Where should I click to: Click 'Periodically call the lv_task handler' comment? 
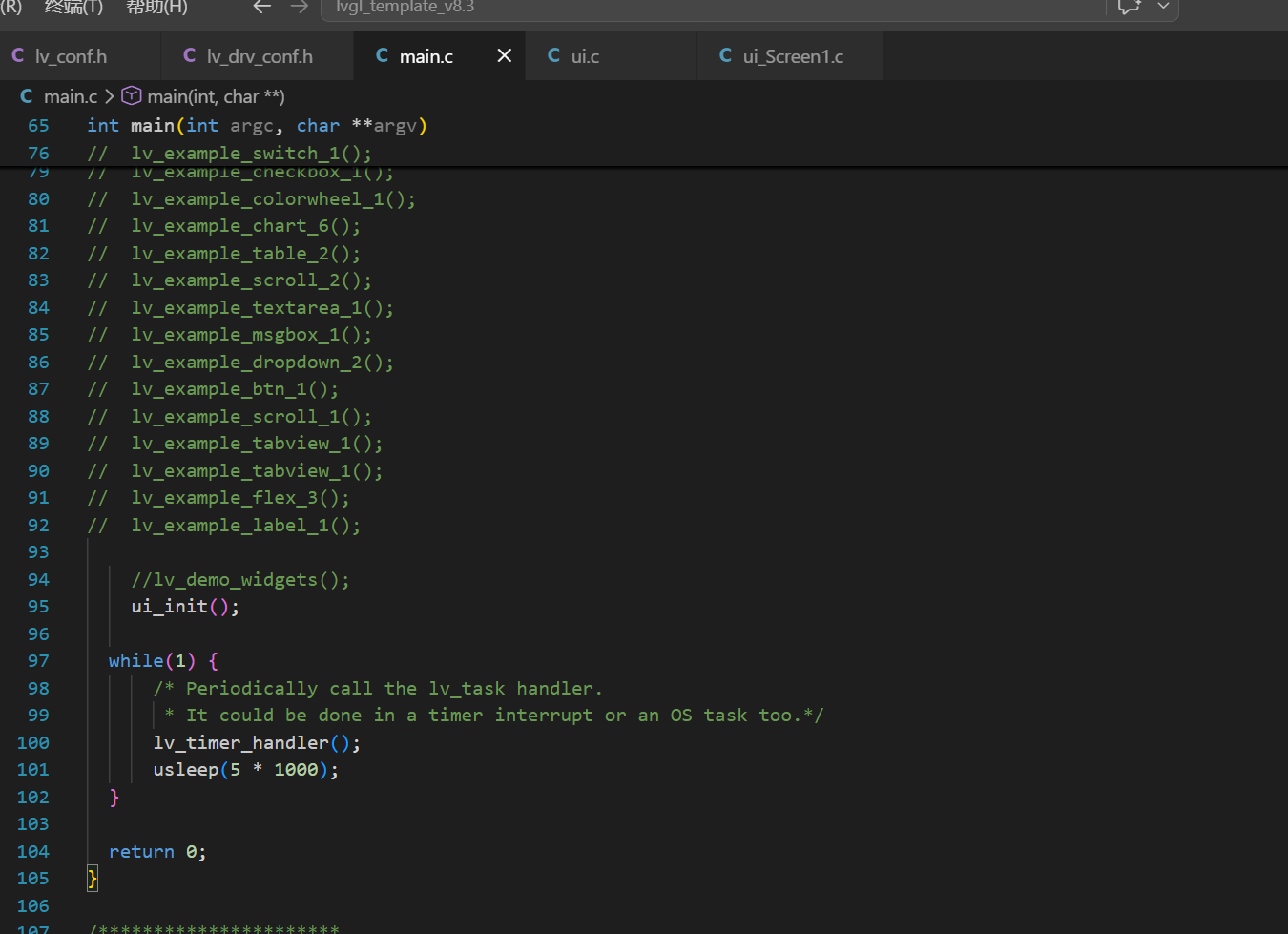pos(378,689)
